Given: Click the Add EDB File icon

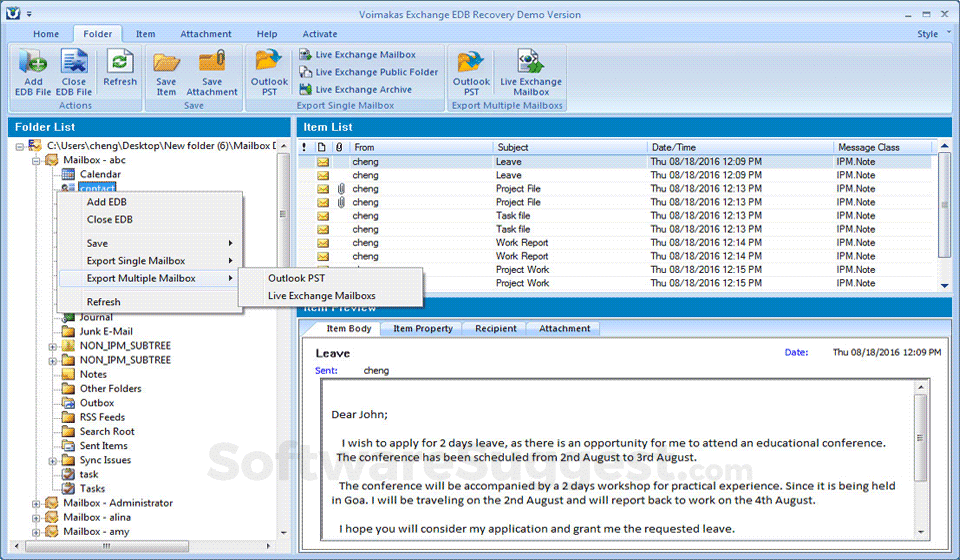Looking at the screenshot, I should [33, 73].
